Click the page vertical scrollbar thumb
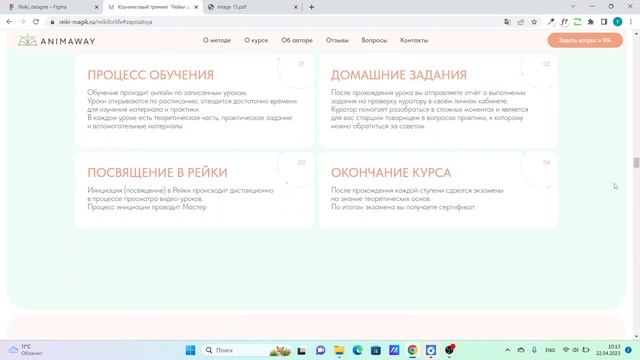The width and height of the screenshot is (640, 360). [x=636, y=162]
